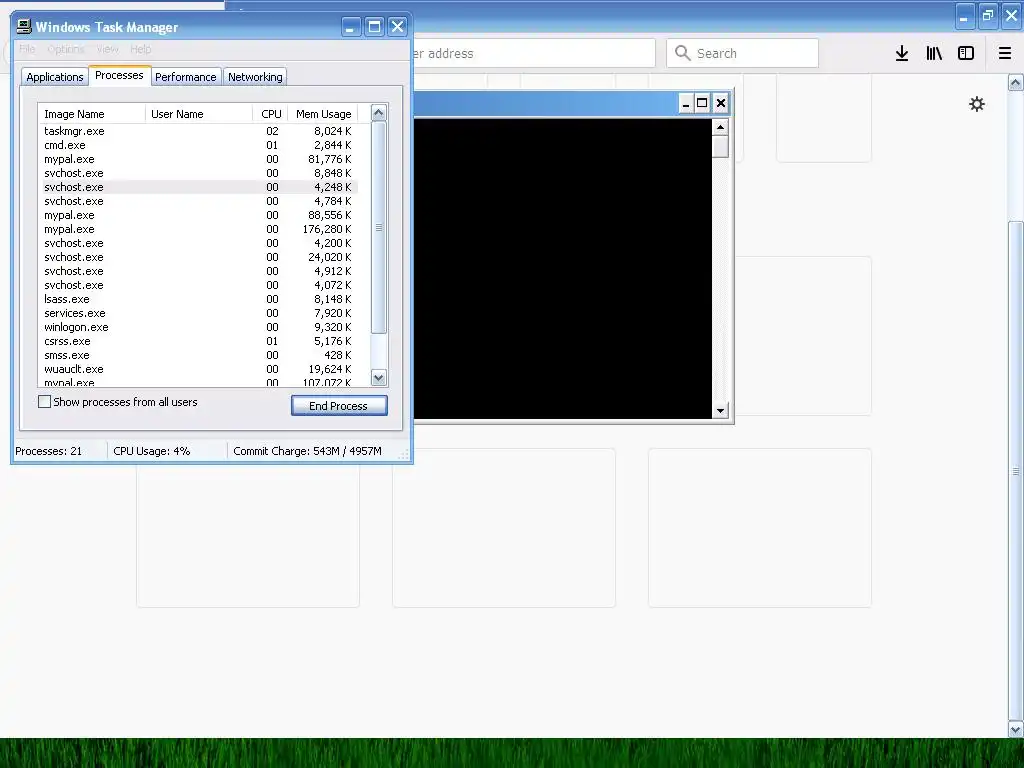Select mypal.exe row using 81,776 K
This screenshot has width=1024, height=768.
(x=198, y=159)
